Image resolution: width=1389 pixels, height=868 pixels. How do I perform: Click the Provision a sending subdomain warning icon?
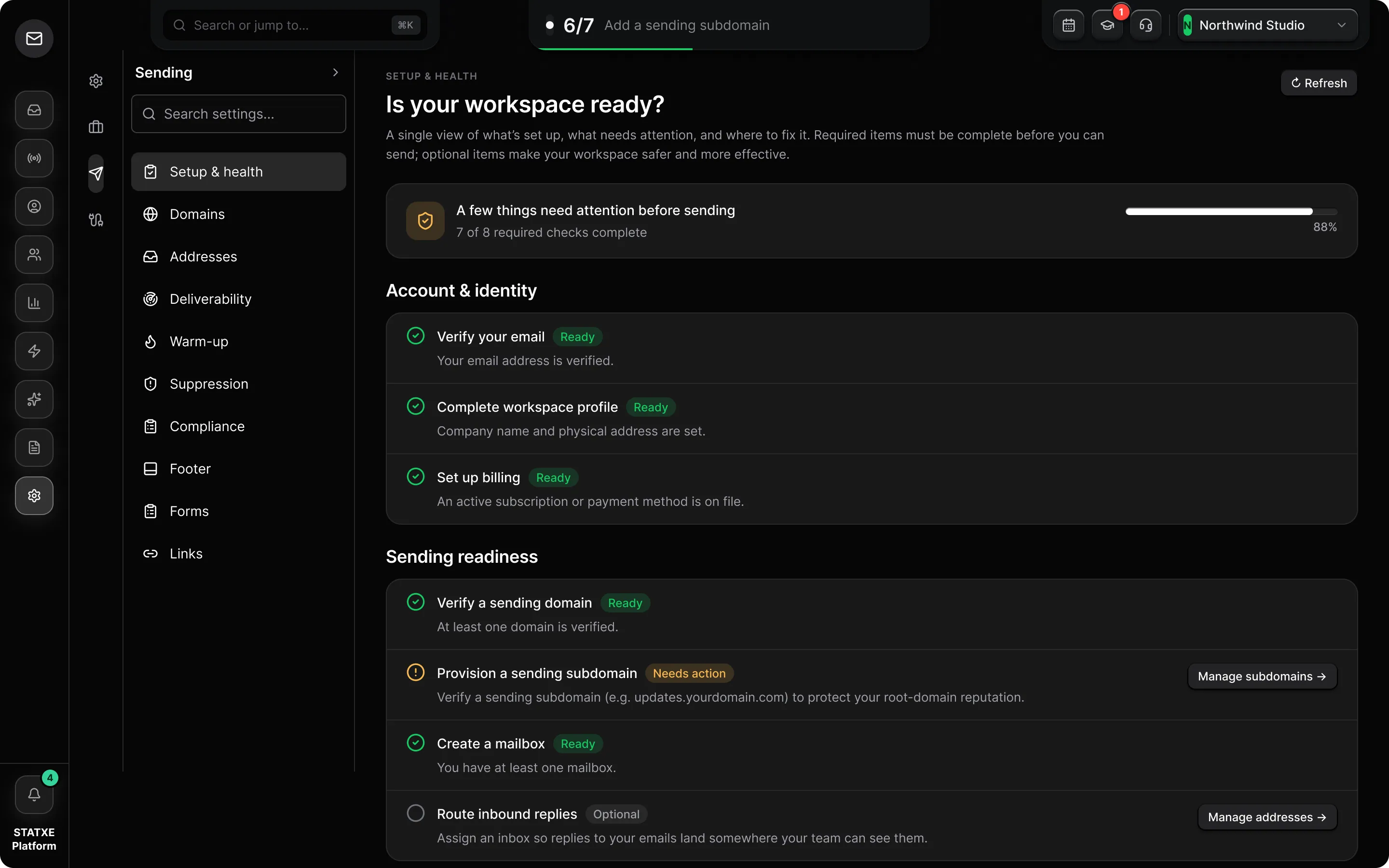click(x=416, y=672)
